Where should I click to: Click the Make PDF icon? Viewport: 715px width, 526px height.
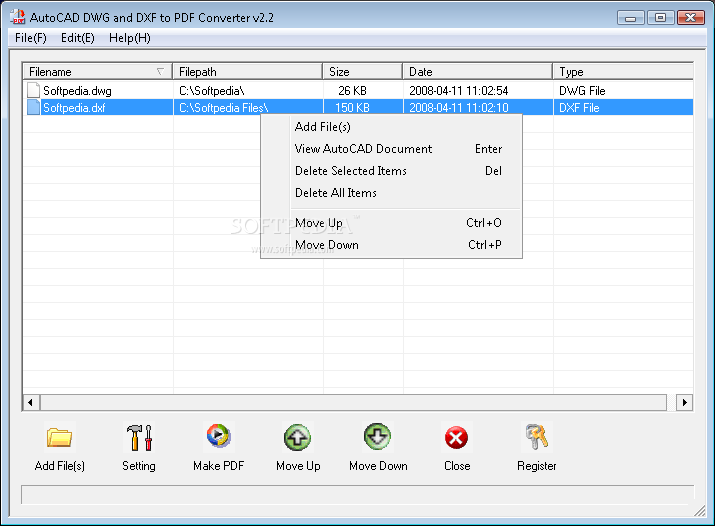[218, 436]
